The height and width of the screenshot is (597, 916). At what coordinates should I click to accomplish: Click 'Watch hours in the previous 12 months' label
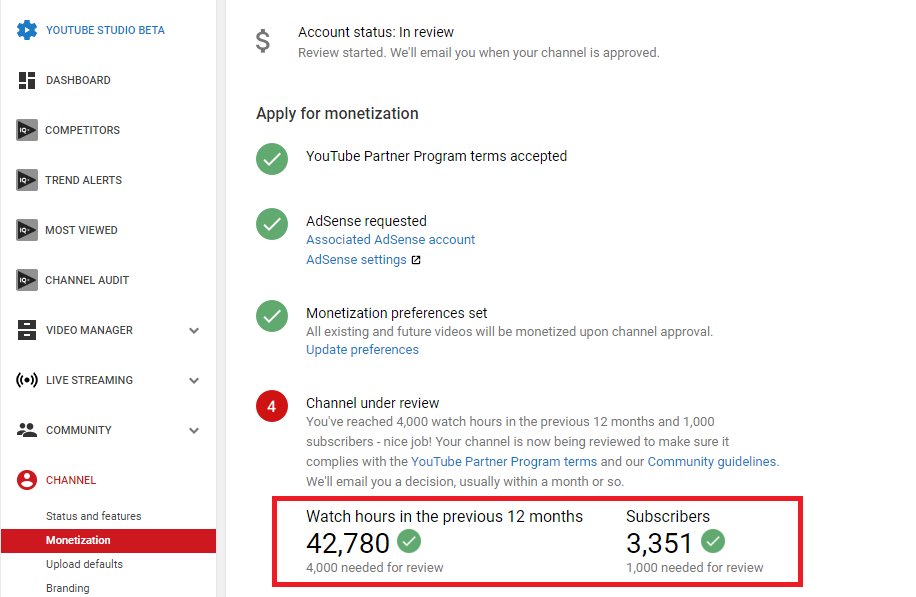(445, 516)
